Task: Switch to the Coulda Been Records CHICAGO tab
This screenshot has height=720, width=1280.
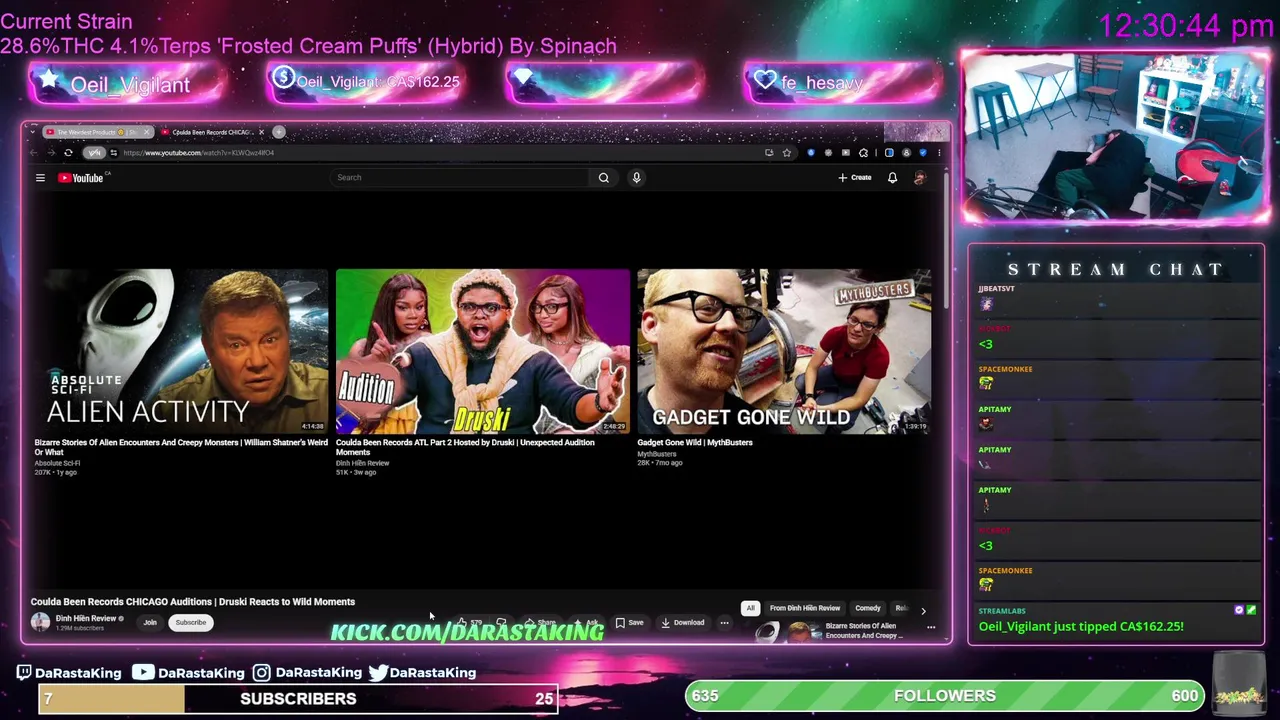Action: 210,132
